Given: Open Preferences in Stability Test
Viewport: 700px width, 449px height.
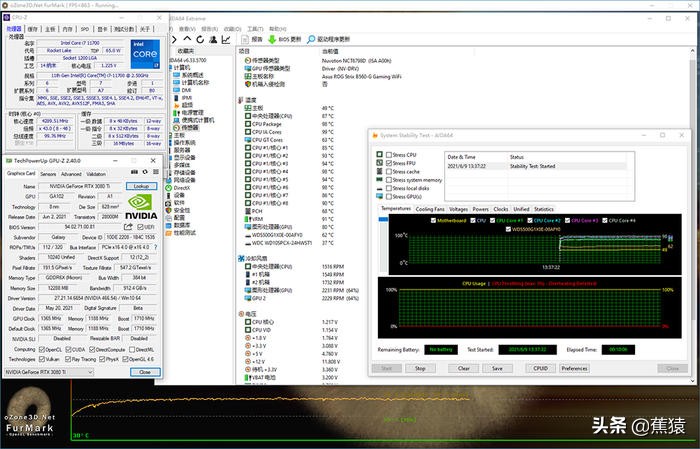Looking at the screenshot, I should pyautogui.click(x=575, y=368).
